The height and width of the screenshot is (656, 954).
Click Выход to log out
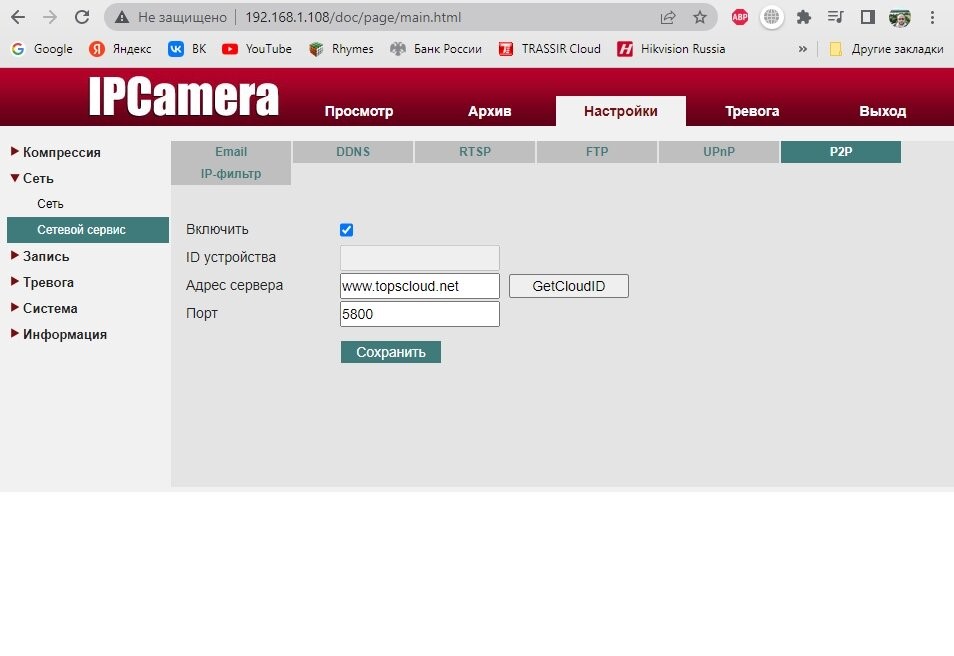pos(883,111)
